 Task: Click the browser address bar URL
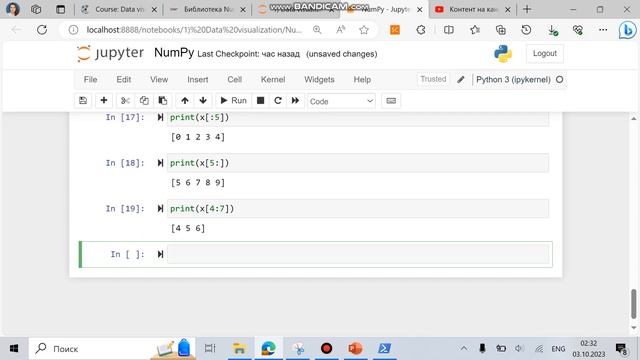(194, 30)
